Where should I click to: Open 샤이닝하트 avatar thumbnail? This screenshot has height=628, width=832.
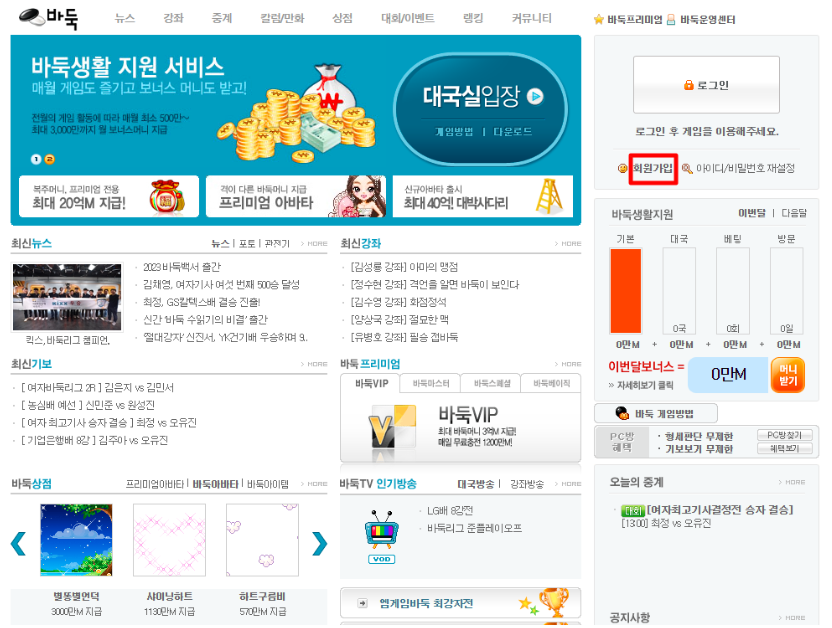(x=169, y=540)
